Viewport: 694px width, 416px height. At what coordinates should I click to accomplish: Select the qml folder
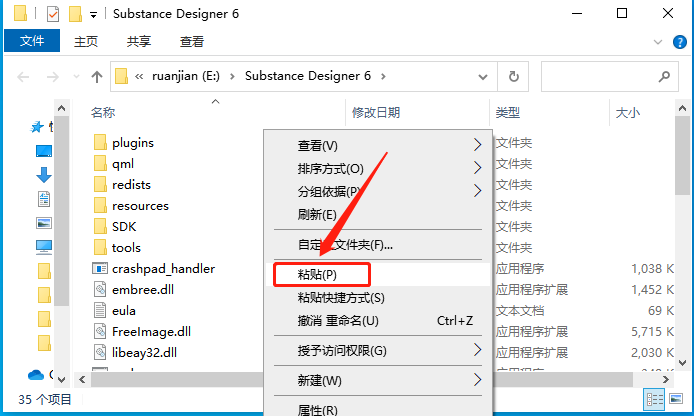coord(123,164)
